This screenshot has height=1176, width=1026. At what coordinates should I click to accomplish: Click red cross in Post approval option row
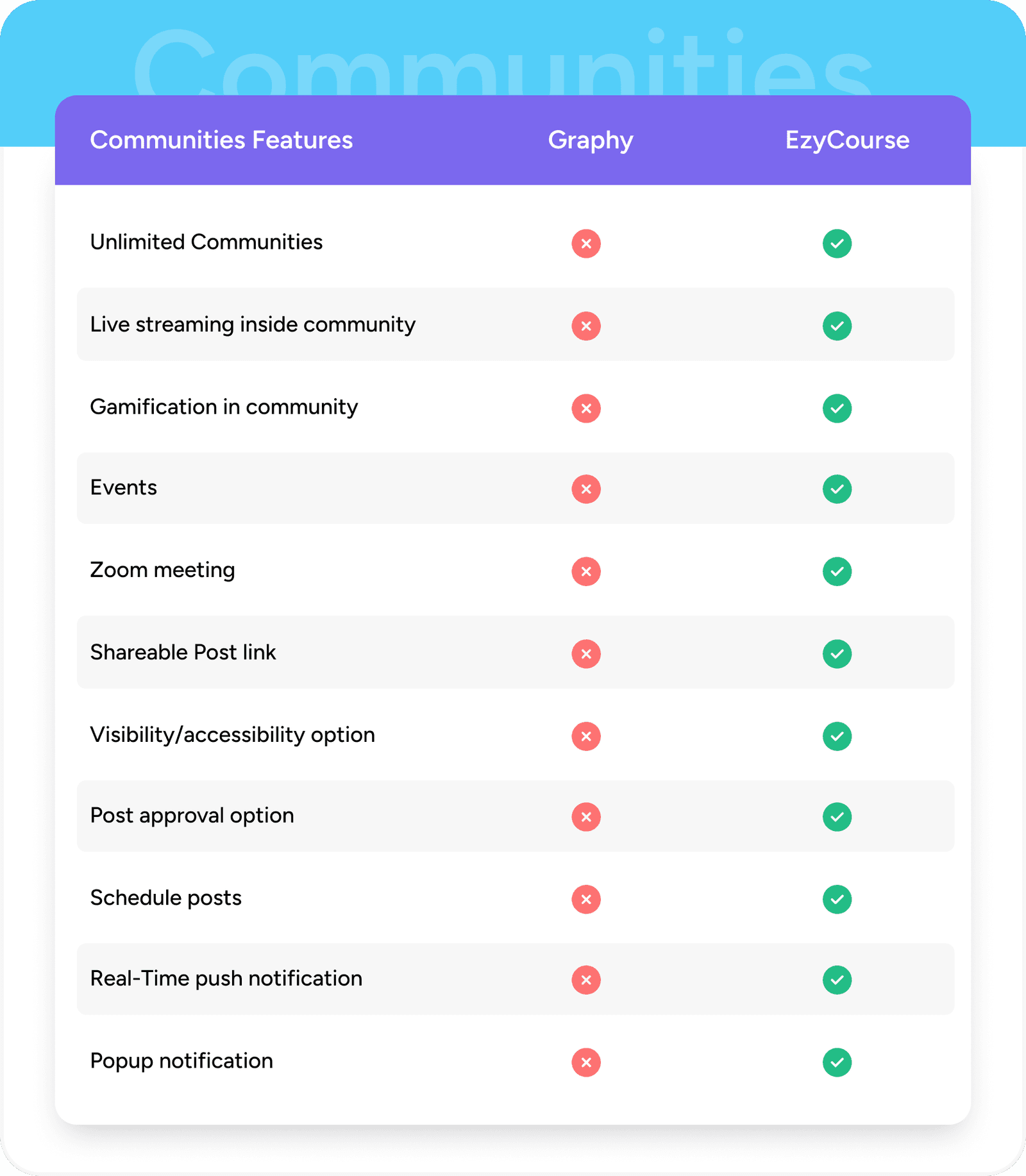[586, 817]
